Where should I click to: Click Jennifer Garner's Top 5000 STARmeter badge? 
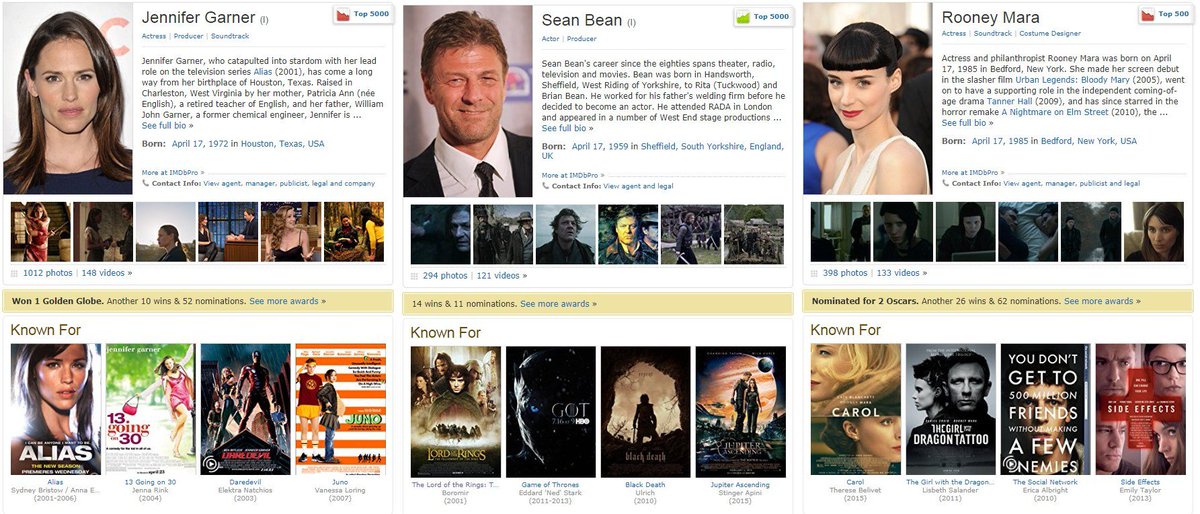click(361, 14)
